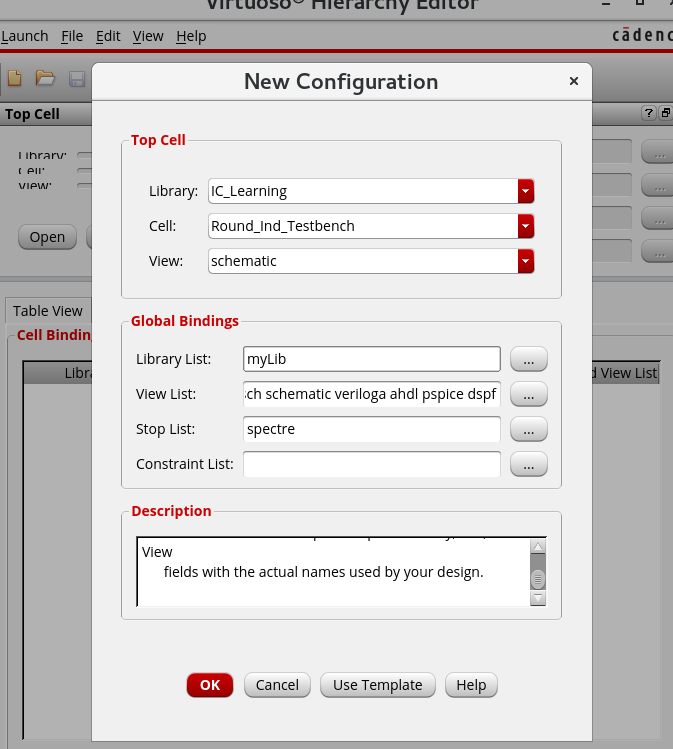Open the Cell dropdown arrow
Viewport: 673px width, 749px height.
[525, 226]
